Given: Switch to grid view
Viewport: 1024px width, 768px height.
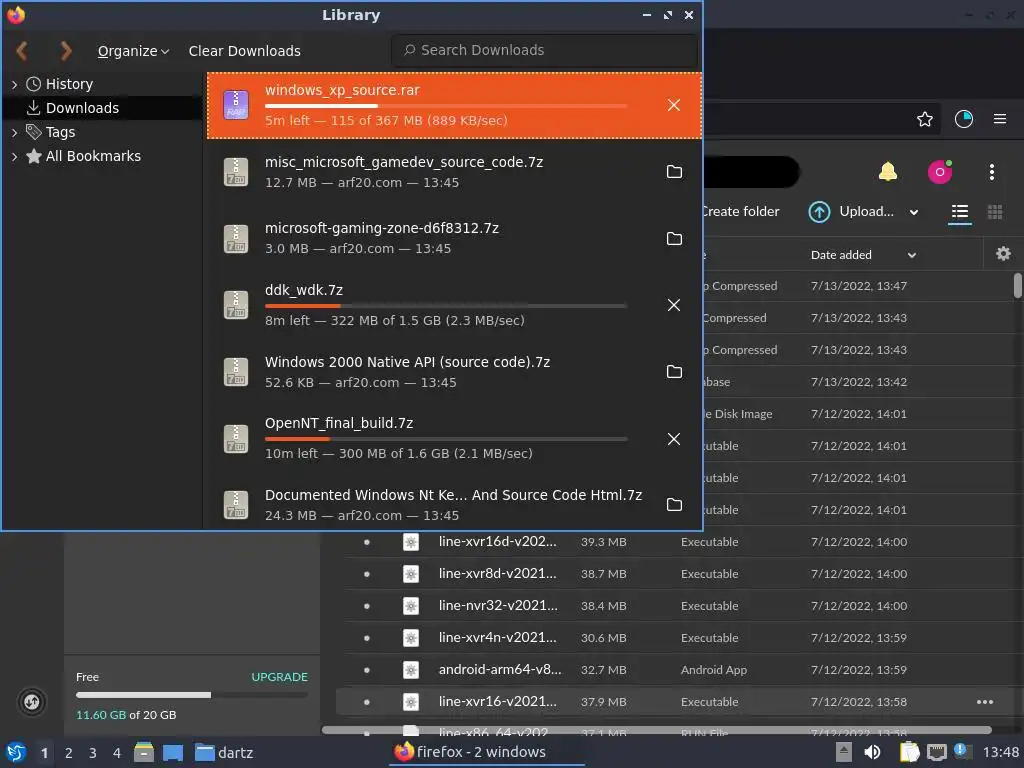Looking at the screenshot, I should pyautogui.click(x=995, y=212).
